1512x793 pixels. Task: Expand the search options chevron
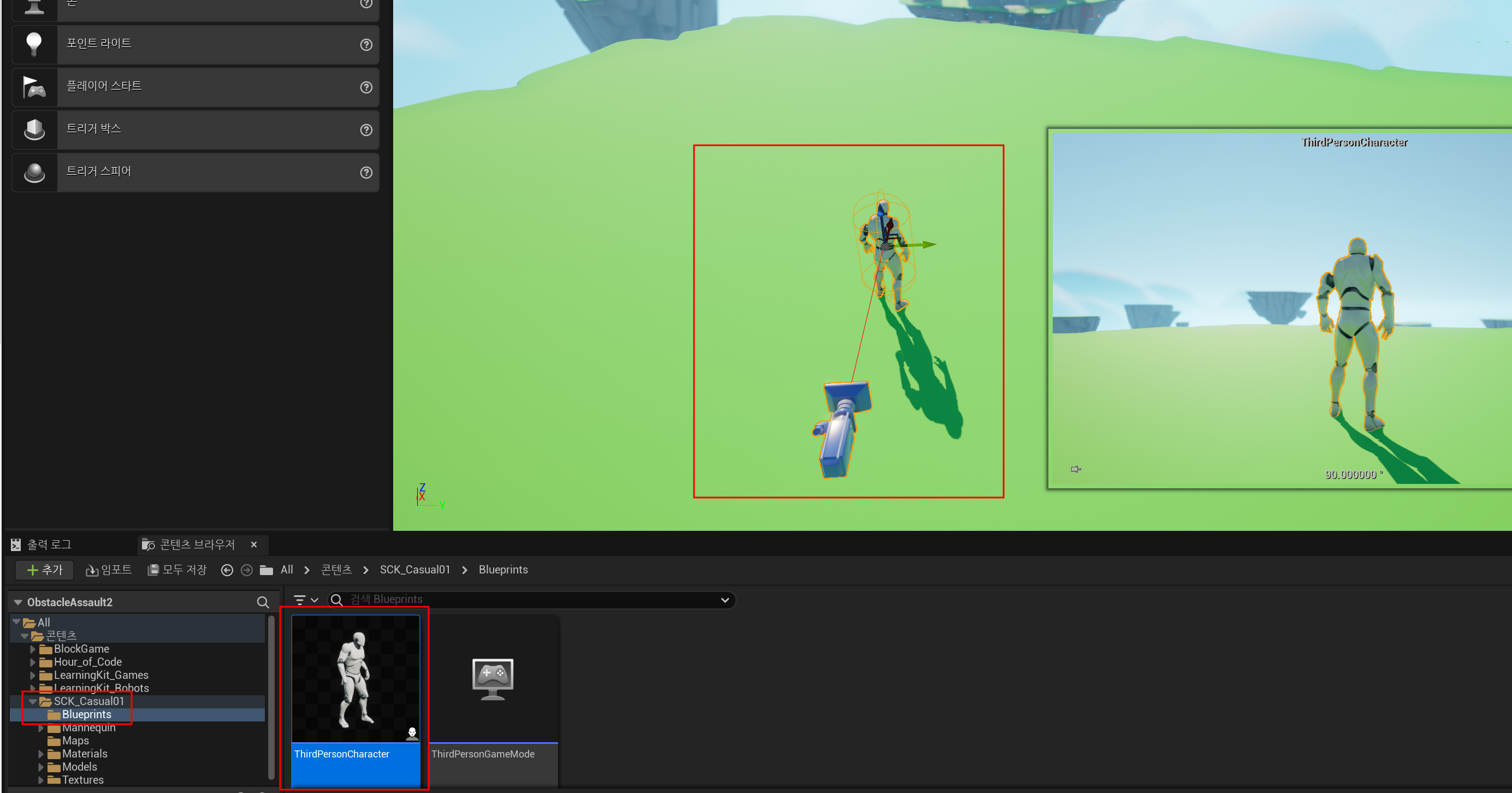(x=724, y=600)
